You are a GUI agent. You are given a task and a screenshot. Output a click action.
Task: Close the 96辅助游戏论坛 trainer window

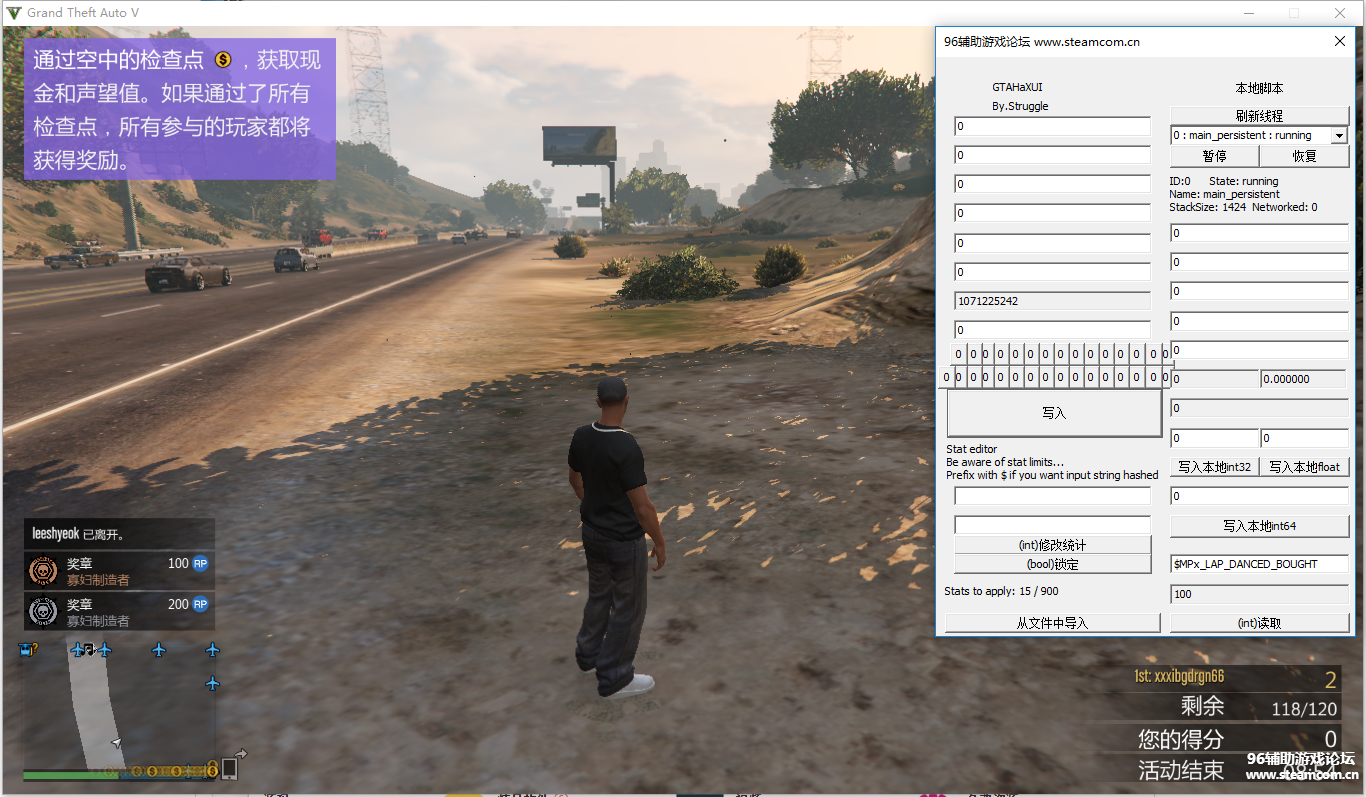pyautogui.click(x=1340, y=41)
